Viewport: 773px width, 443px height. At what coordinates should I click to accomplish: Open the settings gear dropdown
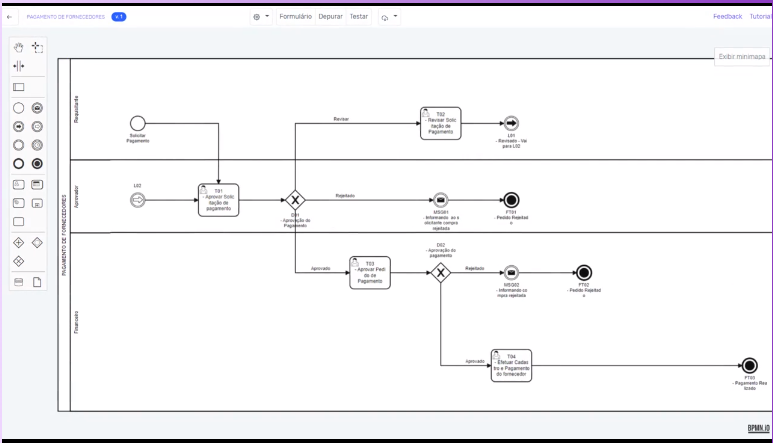pos(261,17)
